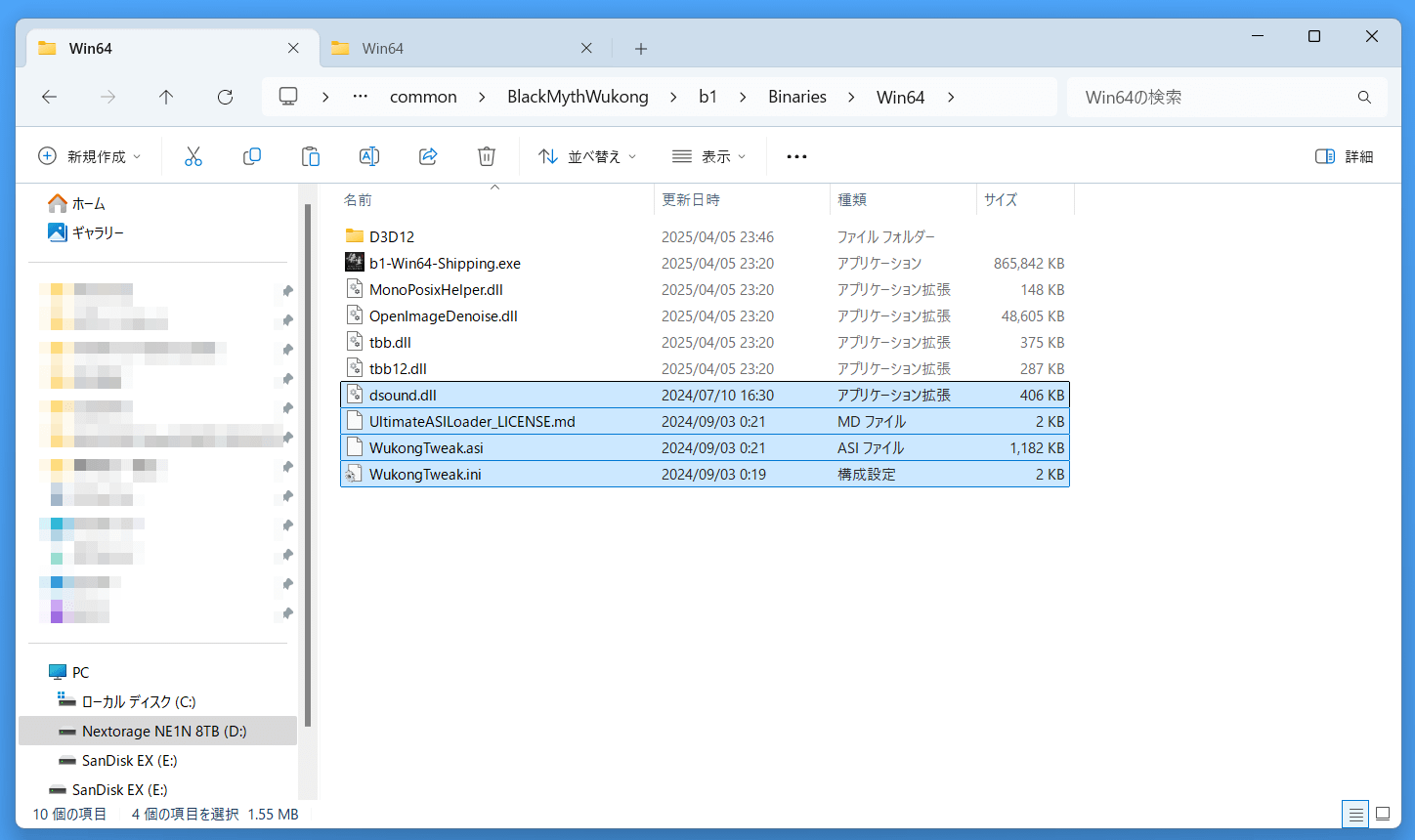Navigate to Binaries breadcrumb
Screen dimensions: 1415x840
point(797,97)
